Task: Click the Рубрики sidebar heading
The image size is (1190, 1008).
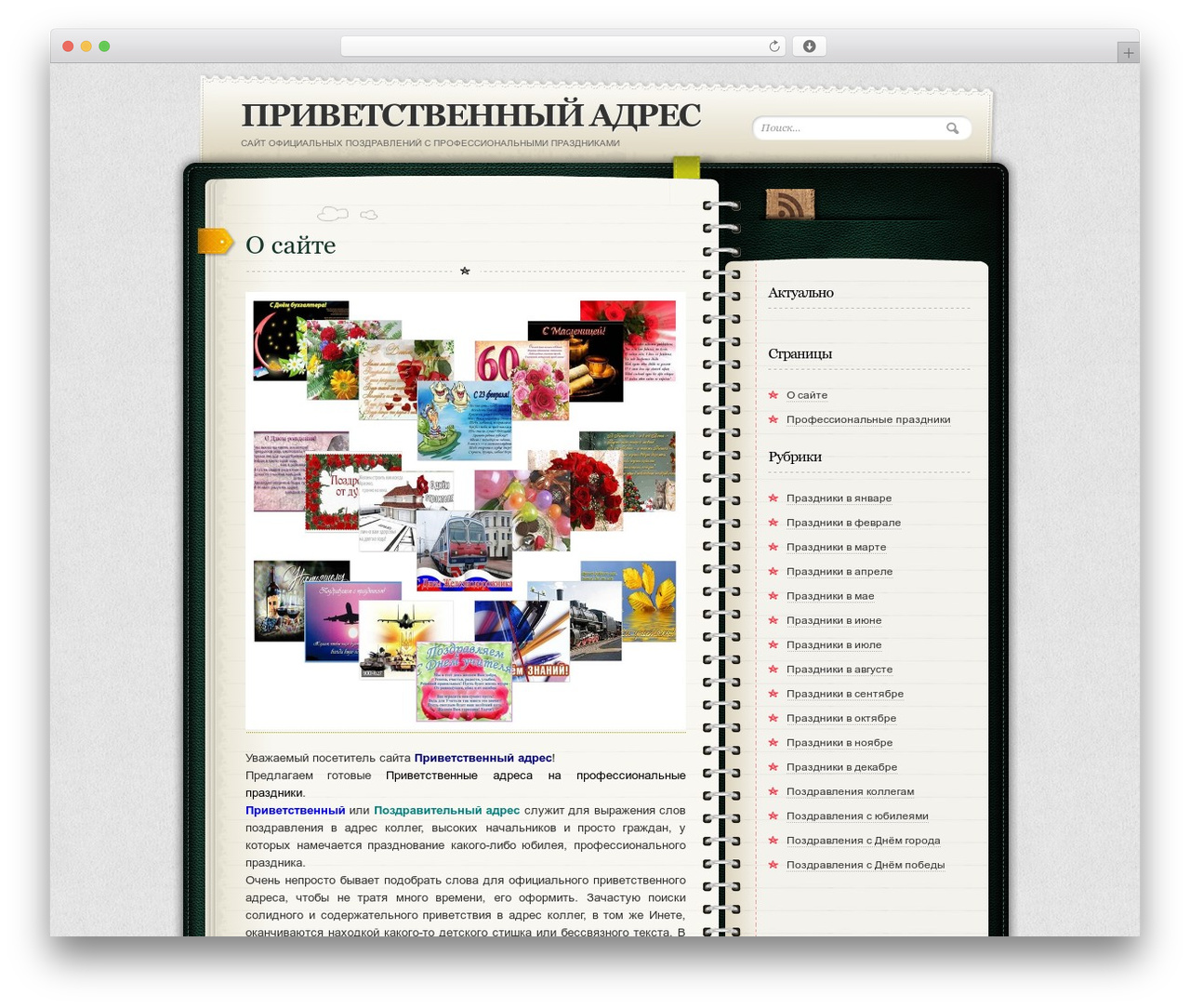Action: pos(795,457)
